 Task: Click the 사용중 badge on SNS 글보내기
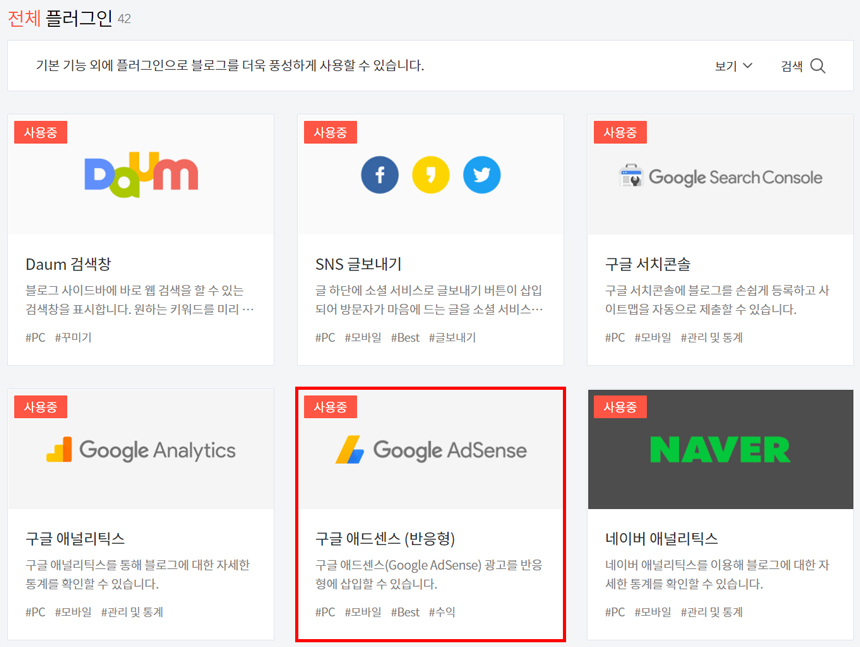pyautogui.click(x=330, y=132)
